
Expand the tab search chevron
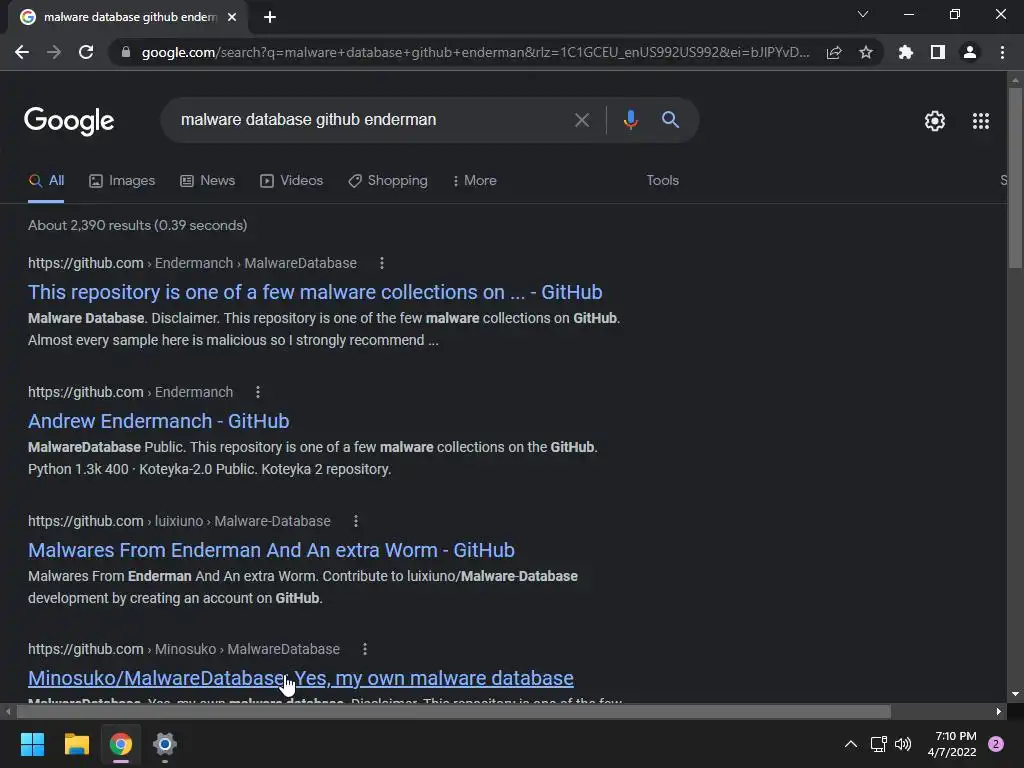pos(863,14)
